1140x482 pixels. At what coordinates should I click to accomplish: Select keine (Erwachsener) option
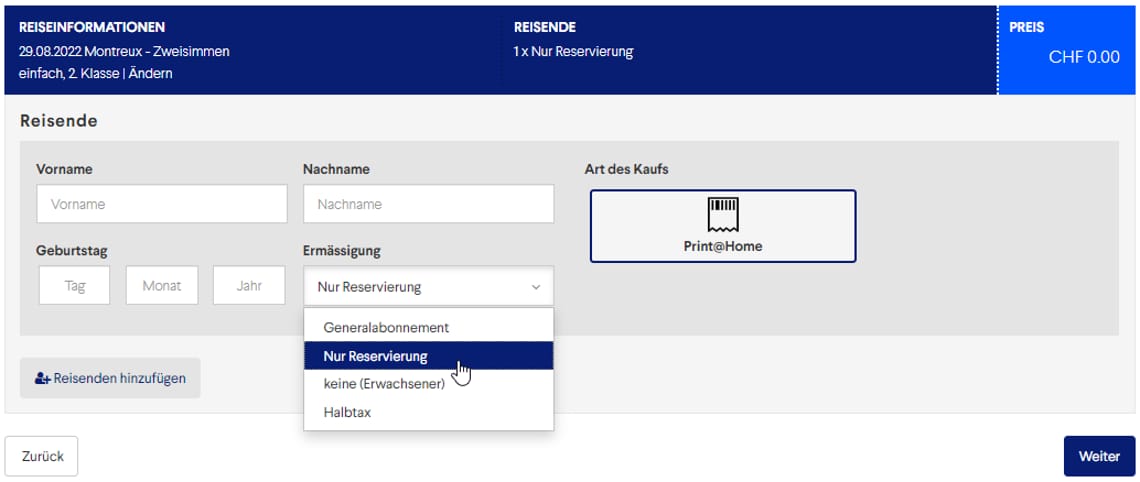tap(384, 384)
